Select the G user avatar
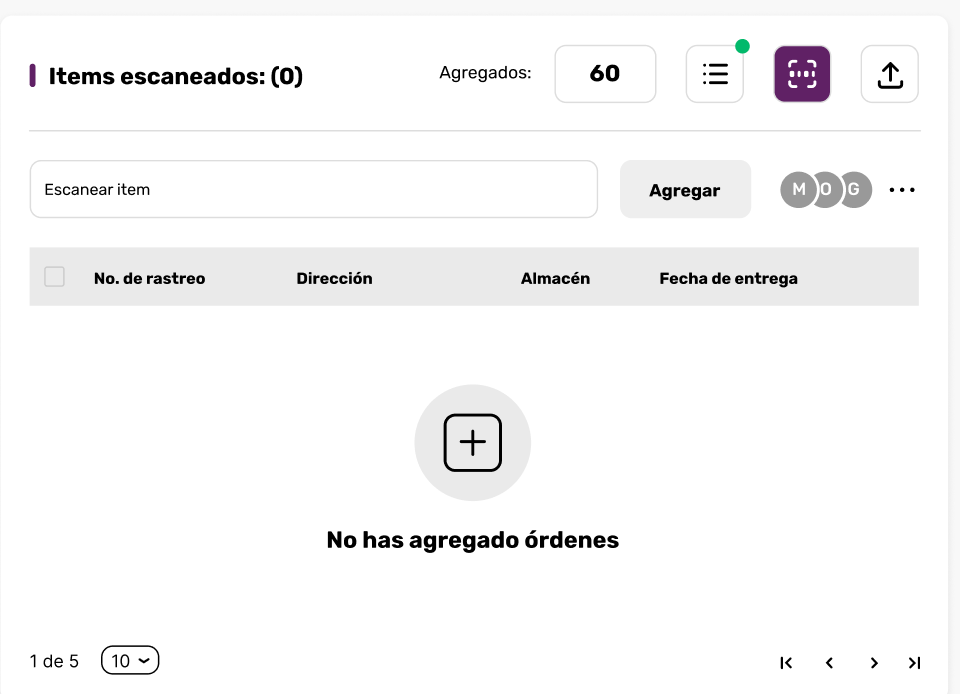The width and height of the screenshot is (960, 694). tap(855, 190)
